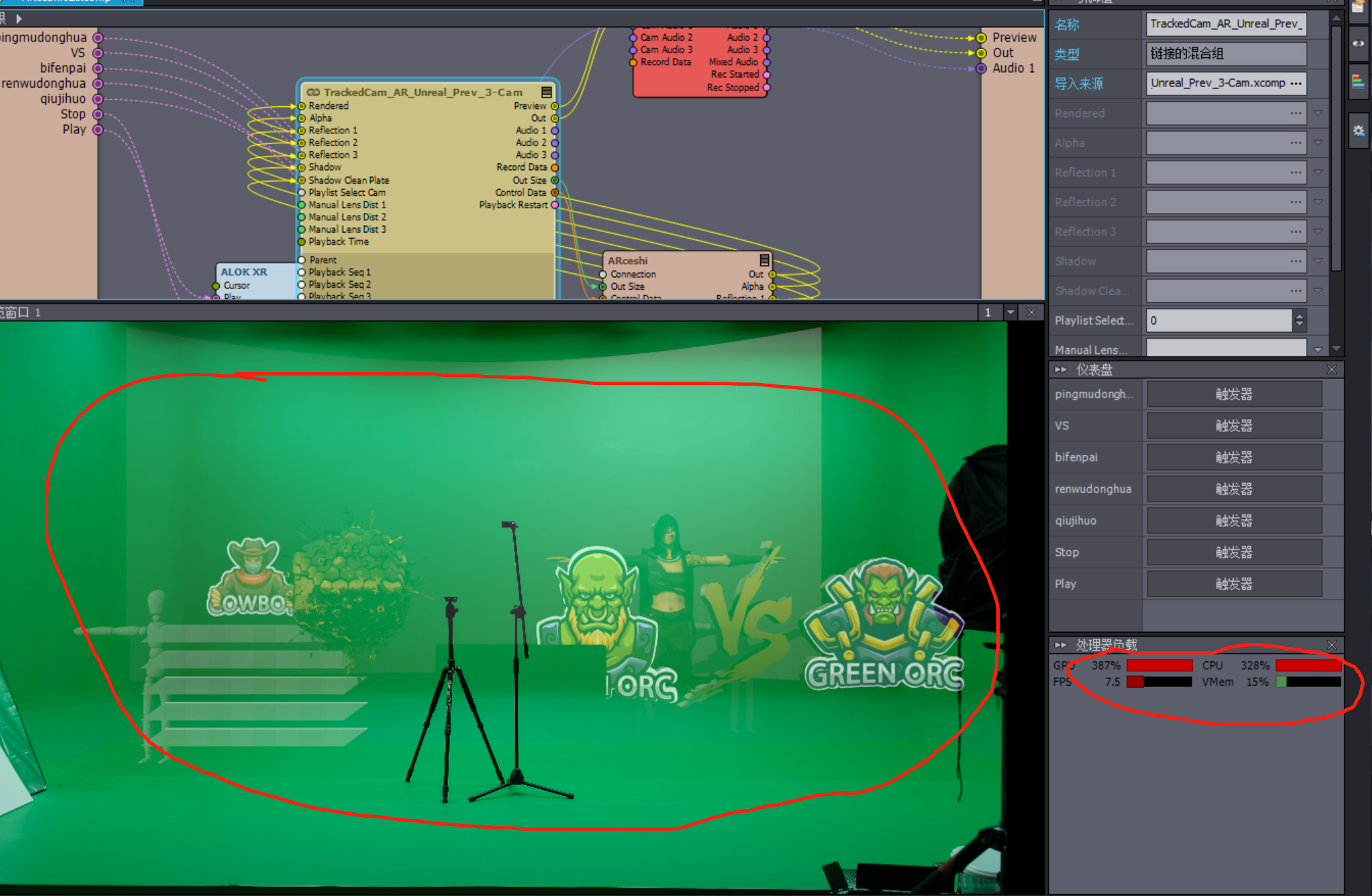
Task: Click the Out Size output pin on TrackedCam node
Action: [555, 180]
